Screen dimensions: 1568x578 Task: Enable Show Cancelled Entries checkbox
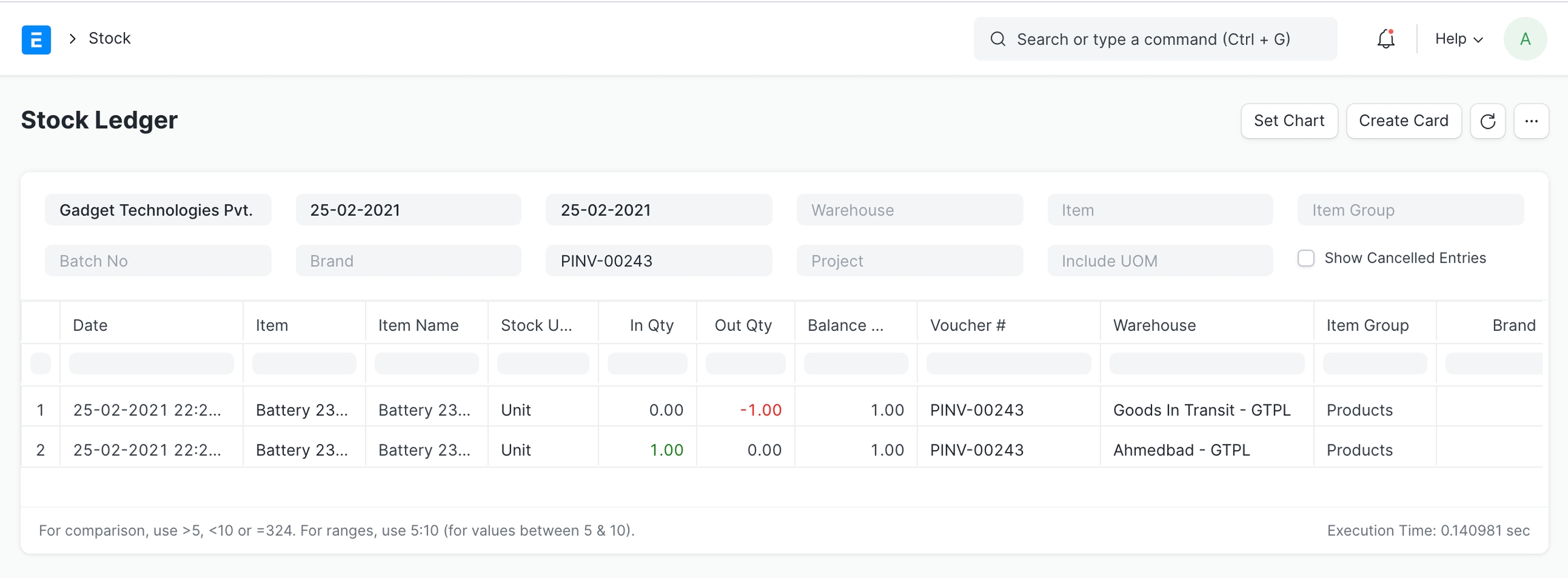point(1305,259)
